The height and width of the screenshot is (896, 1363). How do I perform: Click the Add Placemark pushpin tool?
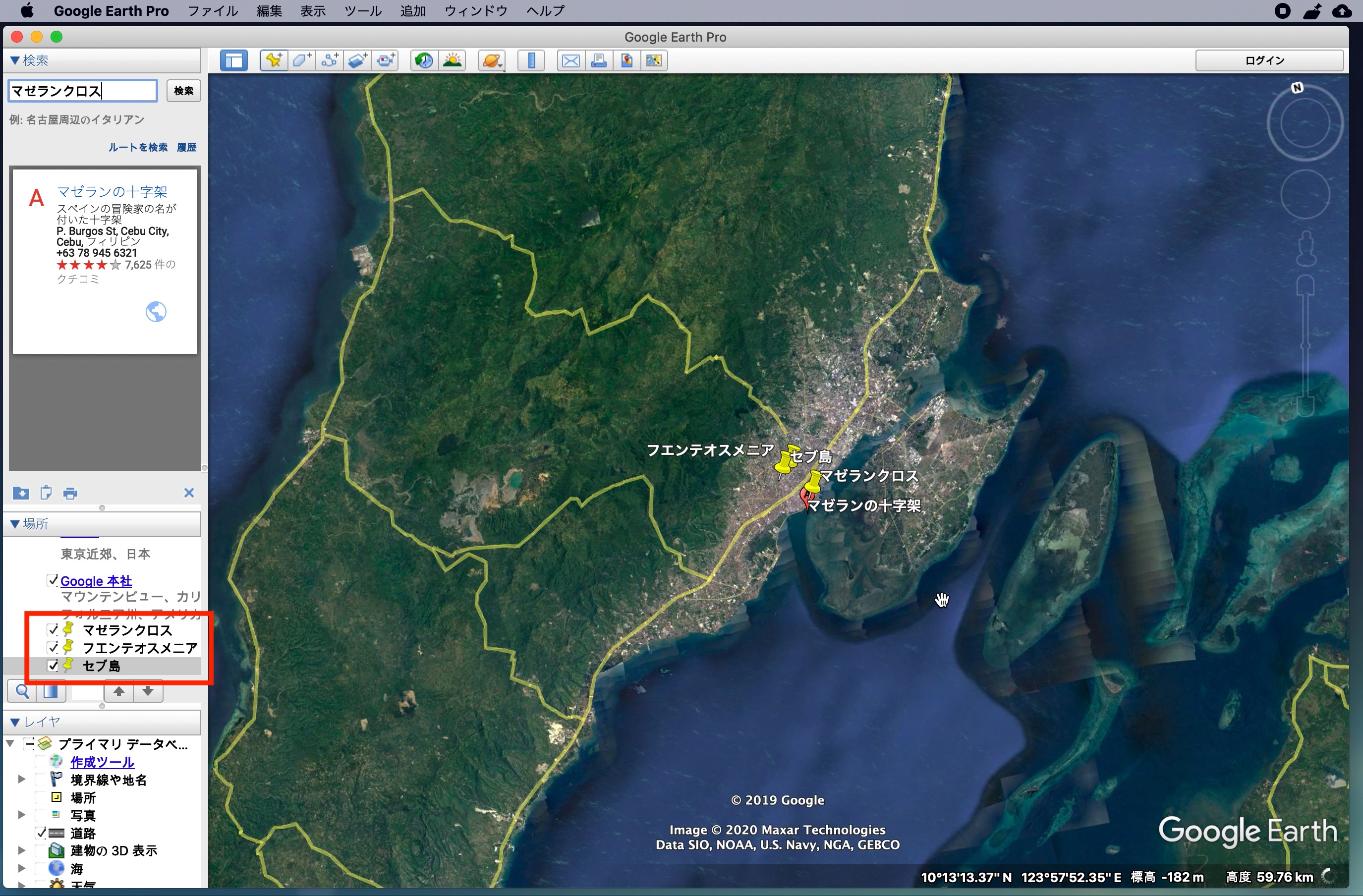click(273, 60)
